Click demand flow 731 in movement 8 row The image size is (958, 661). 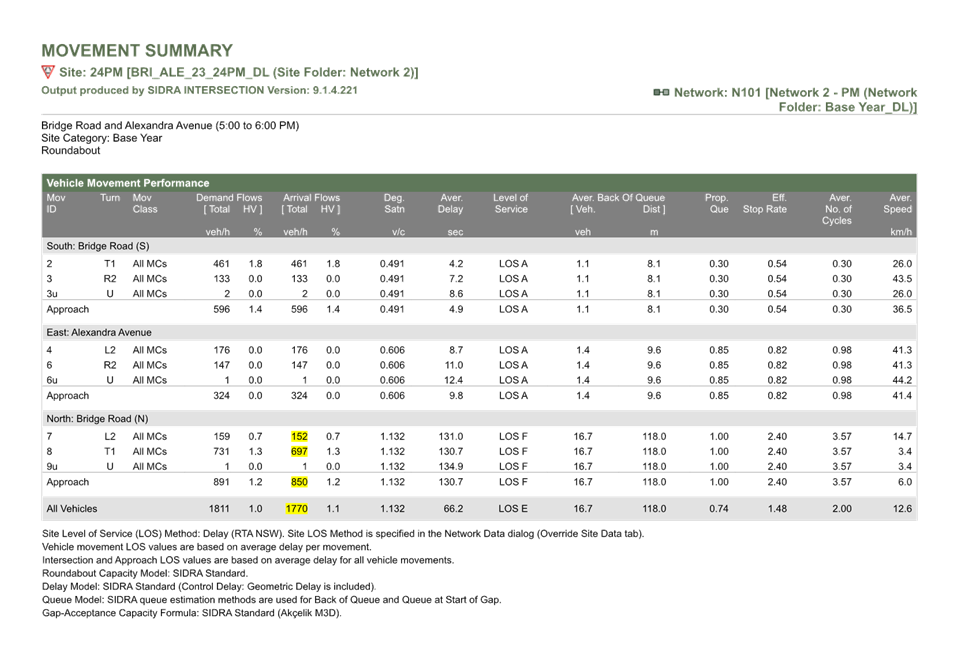coord(221,451)
